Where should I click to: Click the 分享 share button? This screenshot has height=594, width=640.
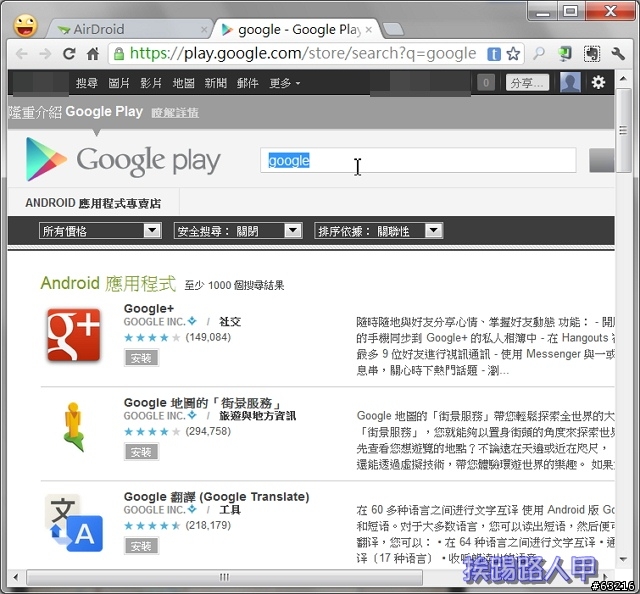pos(527,83)
